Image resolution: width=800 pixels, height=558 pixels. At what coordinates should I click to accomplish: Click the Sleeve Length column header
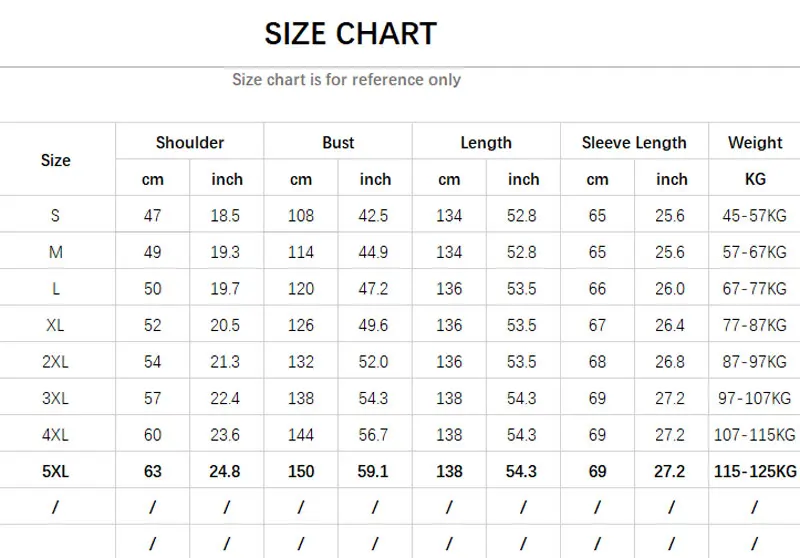(634, 143)
